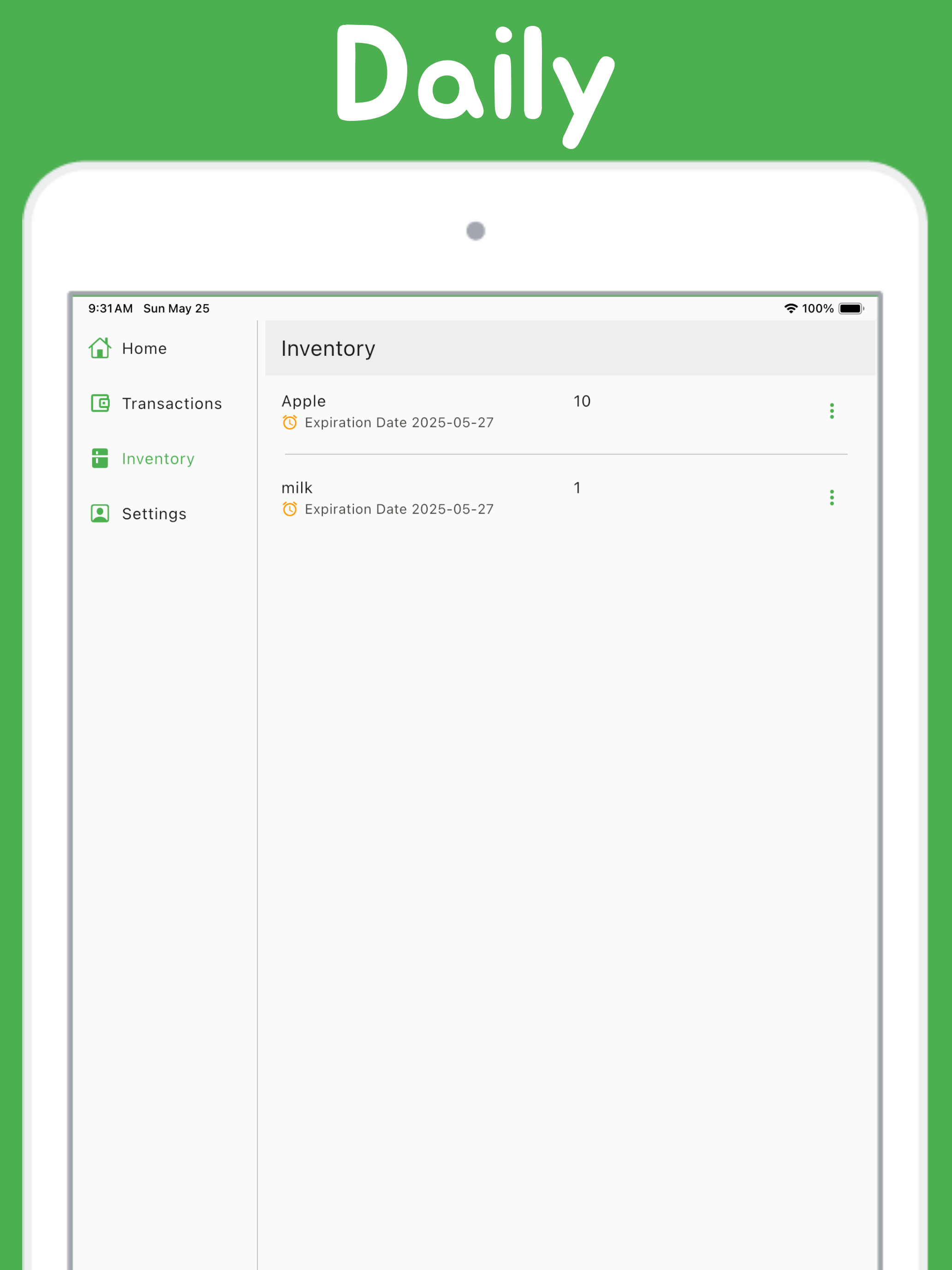The height and width of the screenshot is (1270, 952).
Task: Click milk's quantity value 1
Action: coord(577,488)
